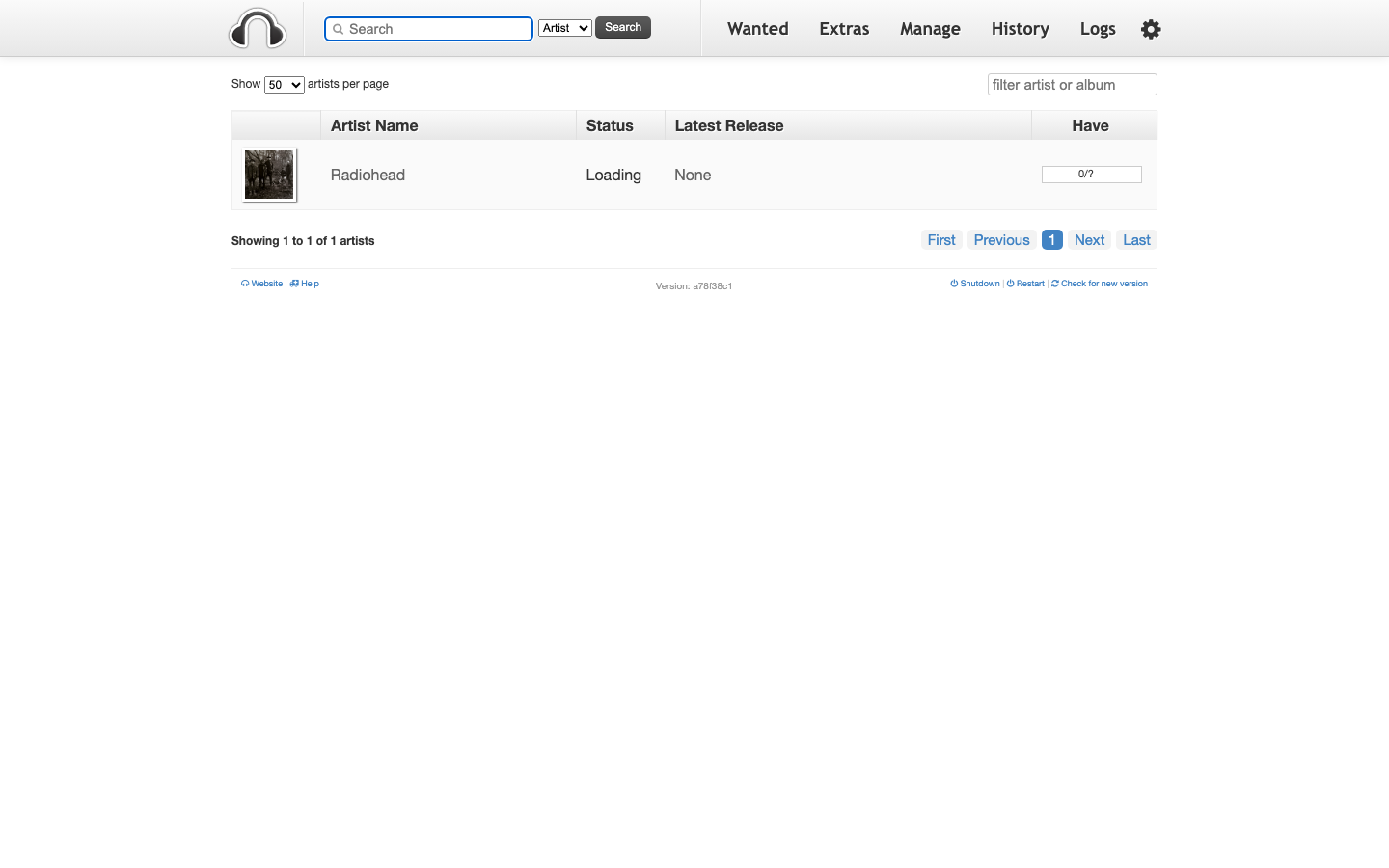Go to the Previous page

pos(1001,240)
